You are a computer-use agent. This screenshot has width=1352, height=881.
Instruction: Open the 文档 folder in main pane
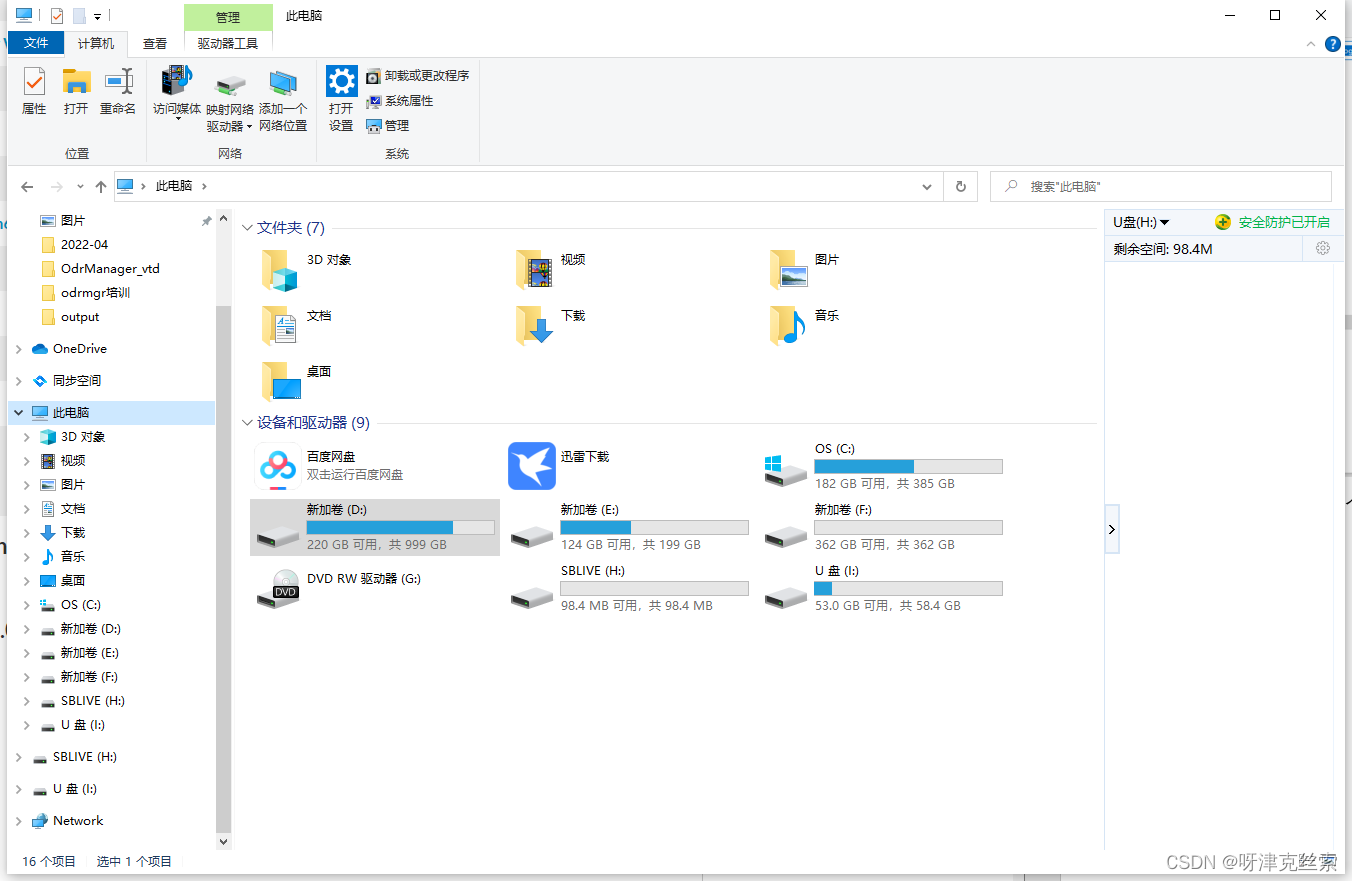[296, 326]
